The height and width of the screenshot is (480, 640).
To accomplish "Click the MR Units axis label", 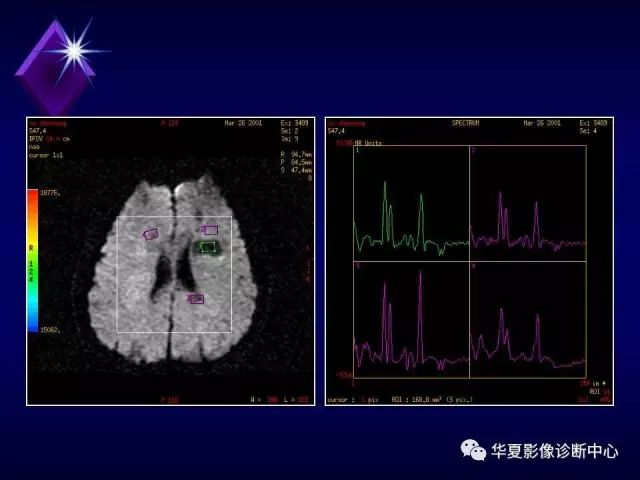I will tap(368, 143).
